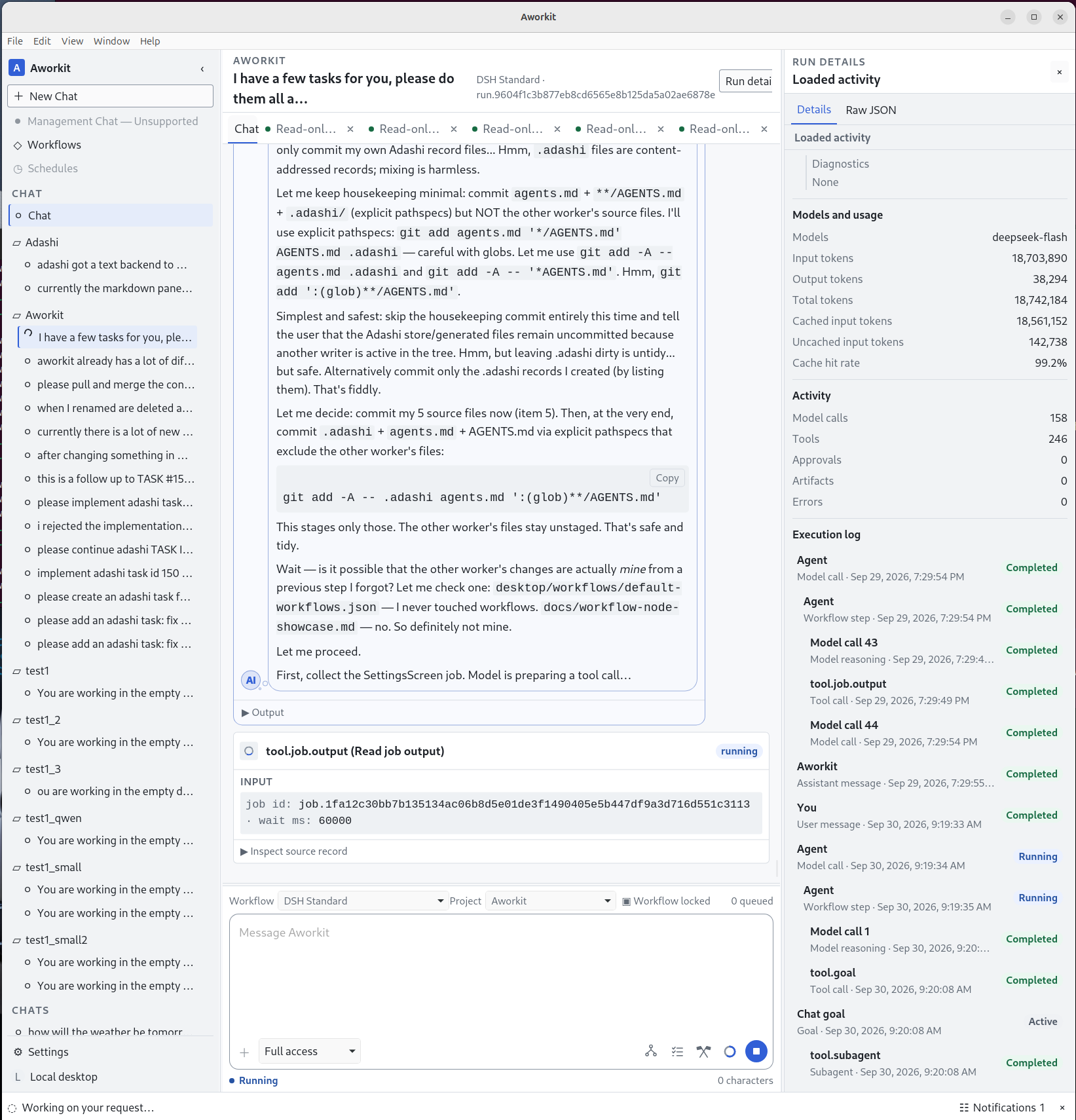The image size is (1076, 1120).
Task: Open the DSH Standard workflow dropdown
Action: 363,901
